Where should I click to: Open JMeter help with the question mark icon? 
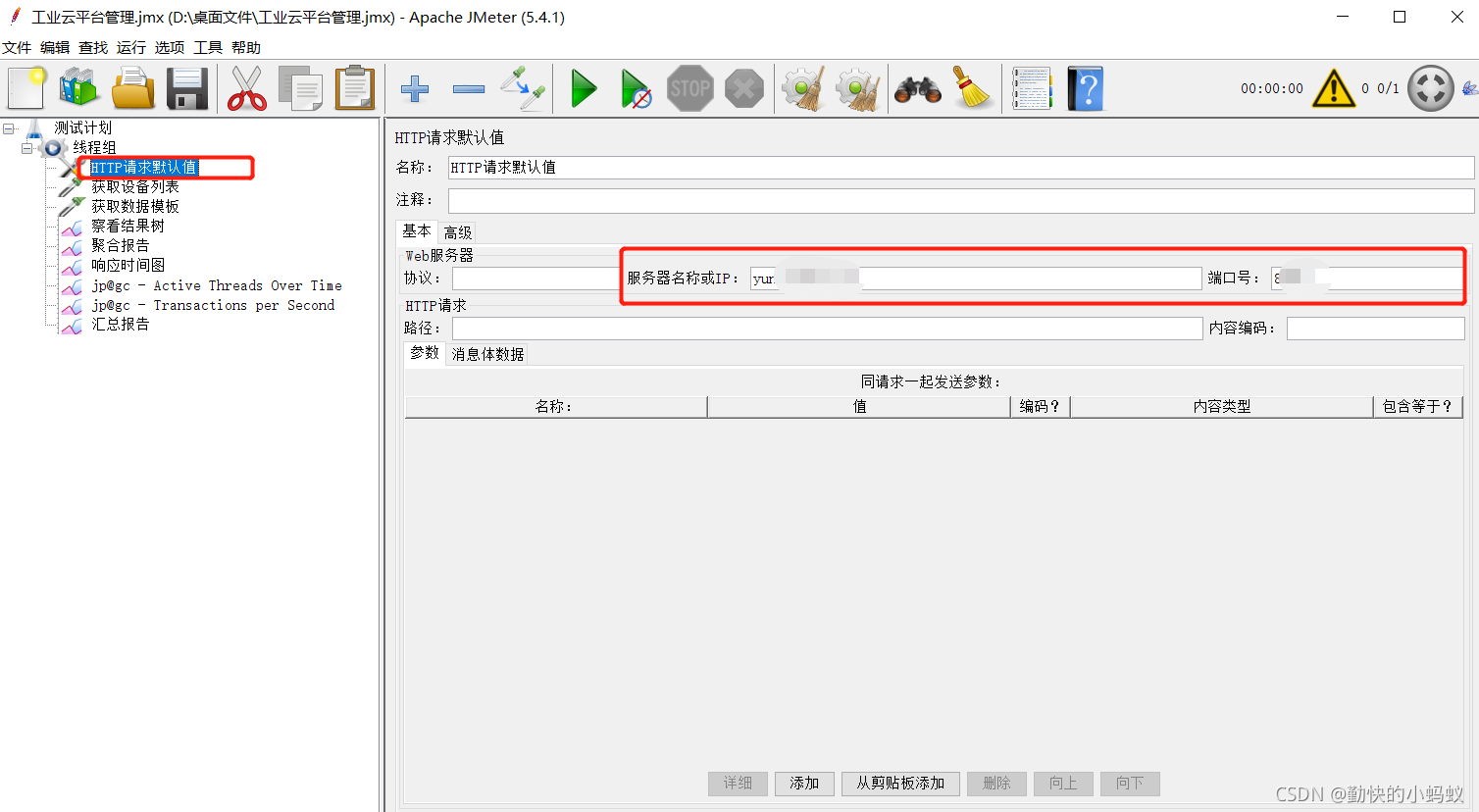pos(1085,88)
